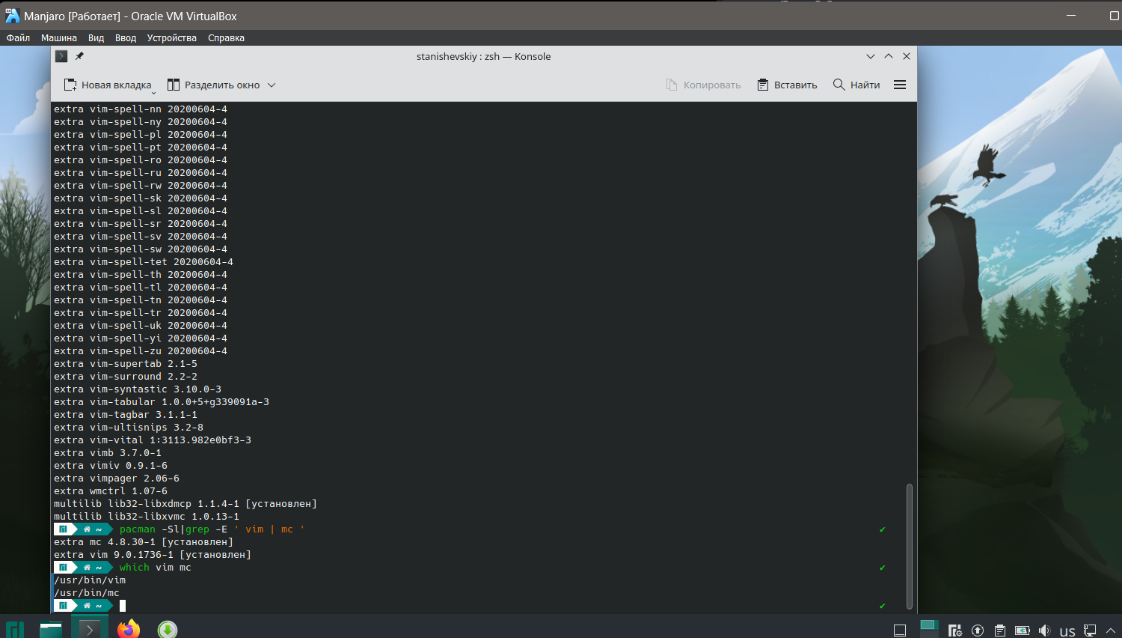Click output line '/usr/bin/vim'
This screenshot has height=638, width=1122.
pyautogui.click(x=89, y=580)
